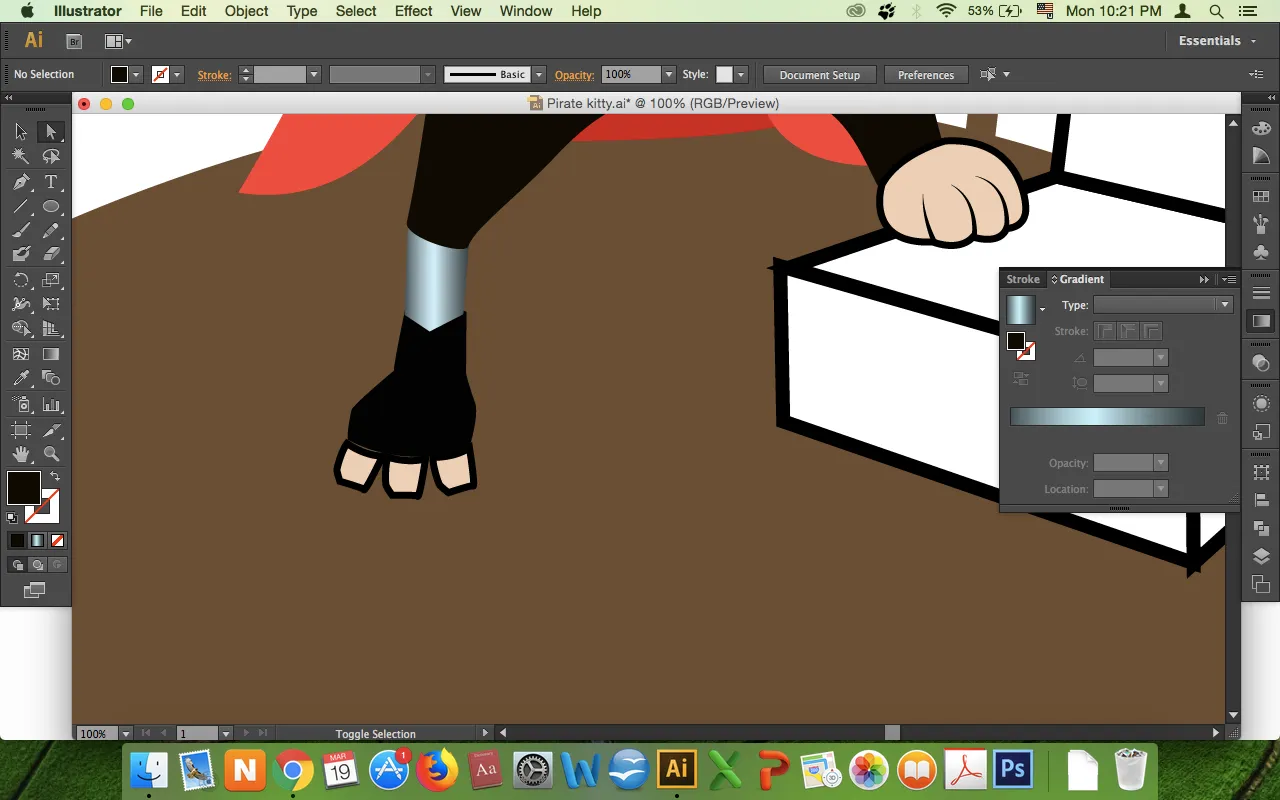Open the Brushes panel icon

(1261, 225)
